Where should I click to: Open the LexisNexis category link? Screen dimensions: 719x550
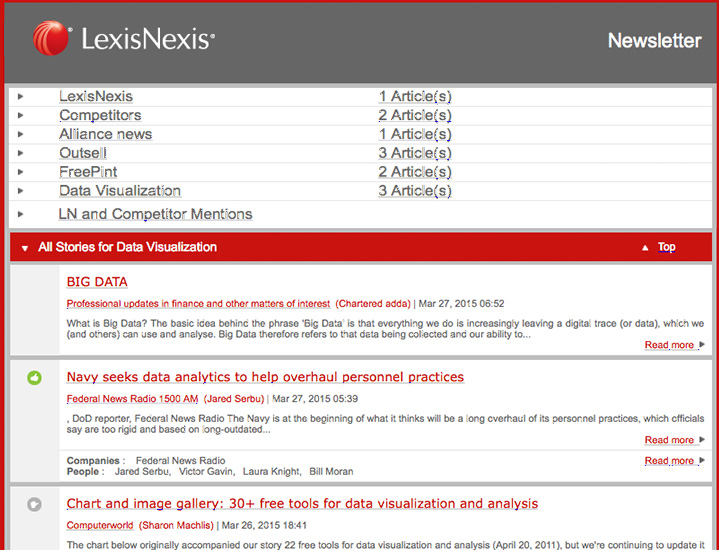point(96,96)
